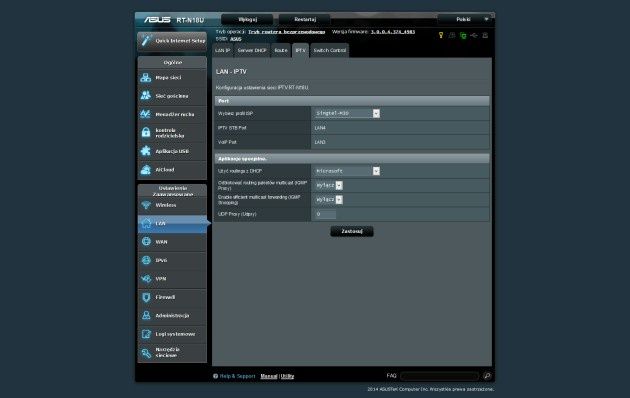Open Quick Internet Setup wand icon
The height and width of the screenshot is (398, 630).
click(146, 41)
